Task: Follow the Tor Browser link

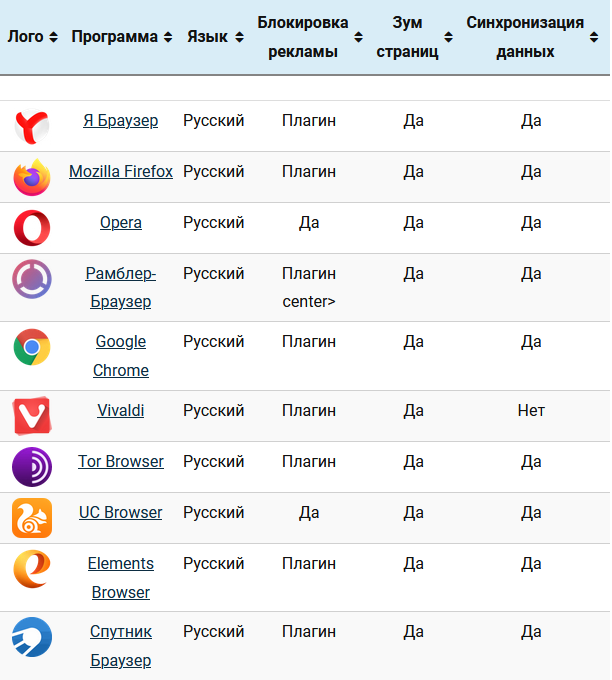Action: pos(121,461)
